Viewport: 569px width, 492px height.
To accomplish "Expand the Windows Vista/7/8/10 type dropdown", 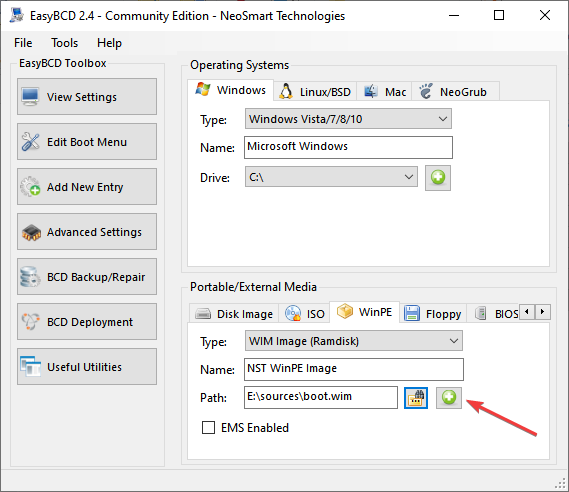I will pos(348,119).
